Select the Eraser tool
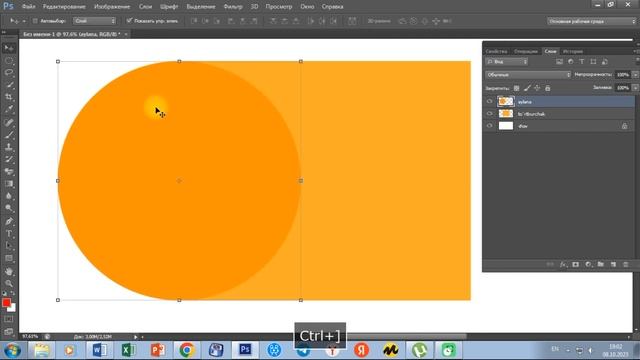Screen dimensions: 640x360 tap(9, 171)
